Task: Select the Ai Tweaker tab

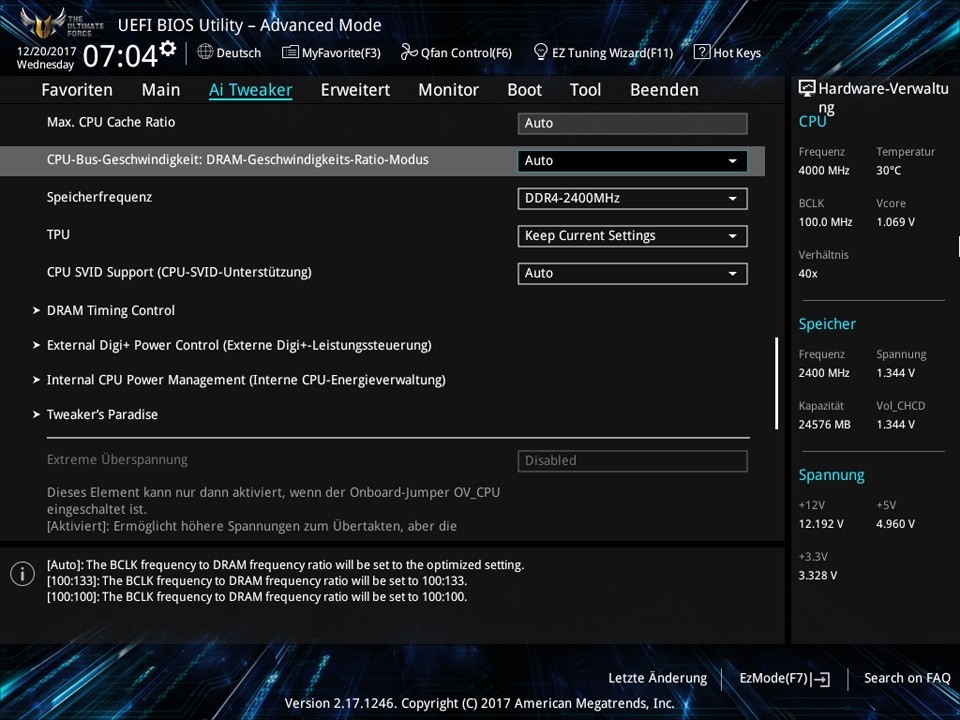Action: pos(250,90)
